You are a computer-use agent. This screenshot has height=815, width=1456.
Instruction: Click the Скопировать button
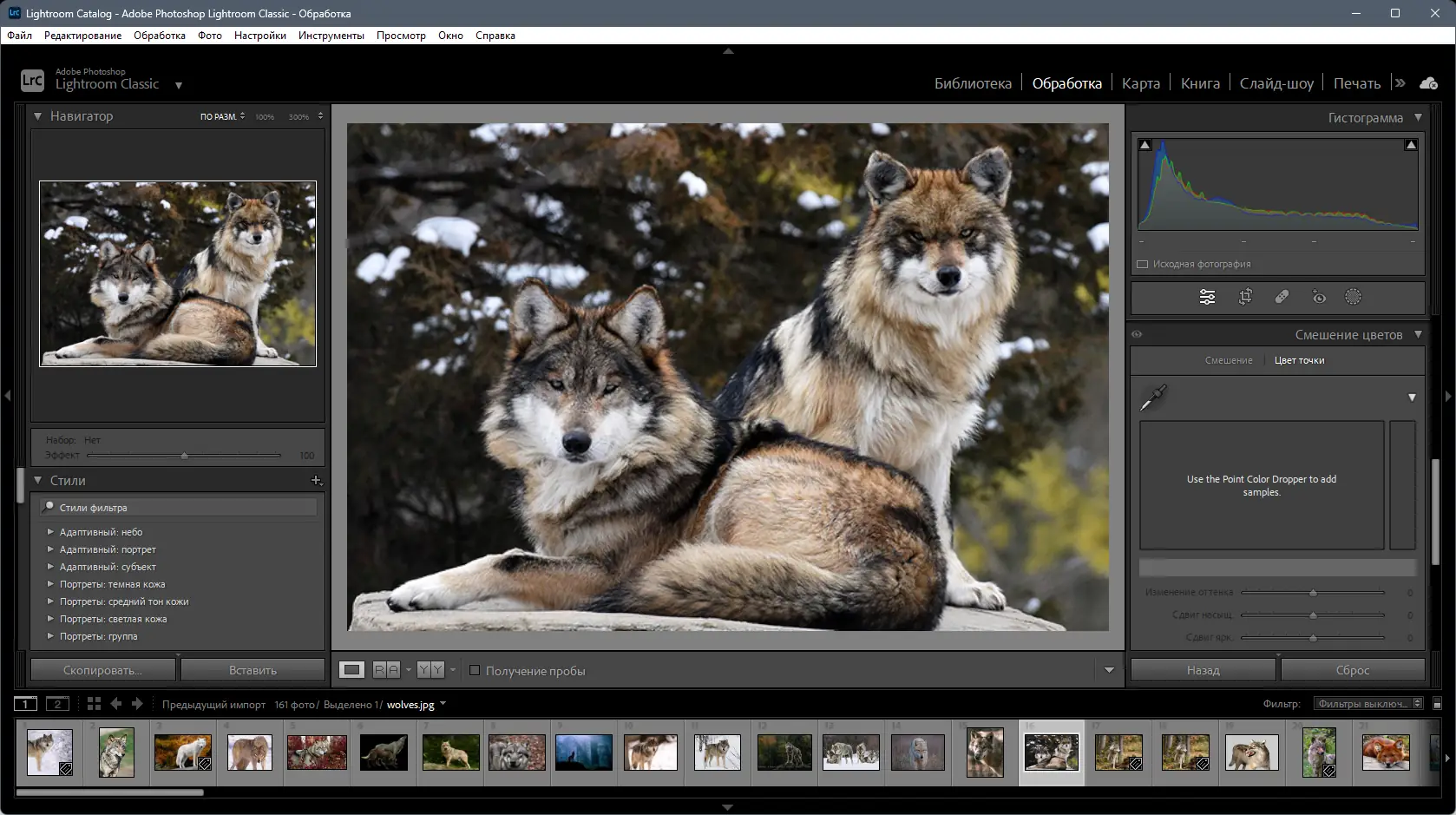click(102, 669)
